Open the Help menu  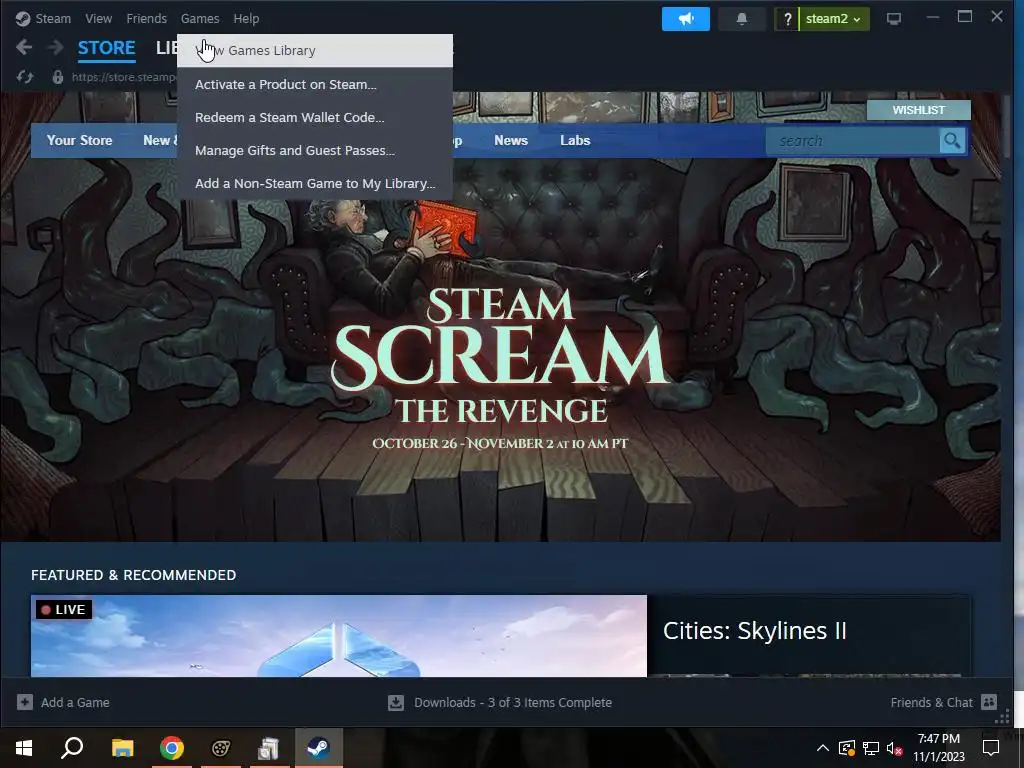[246, 18]
